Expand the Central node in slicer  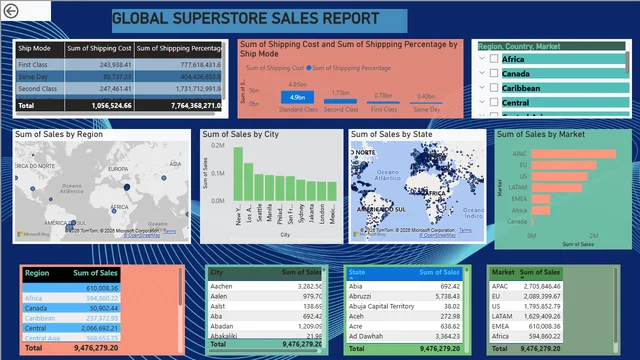(x=482, y=102)
